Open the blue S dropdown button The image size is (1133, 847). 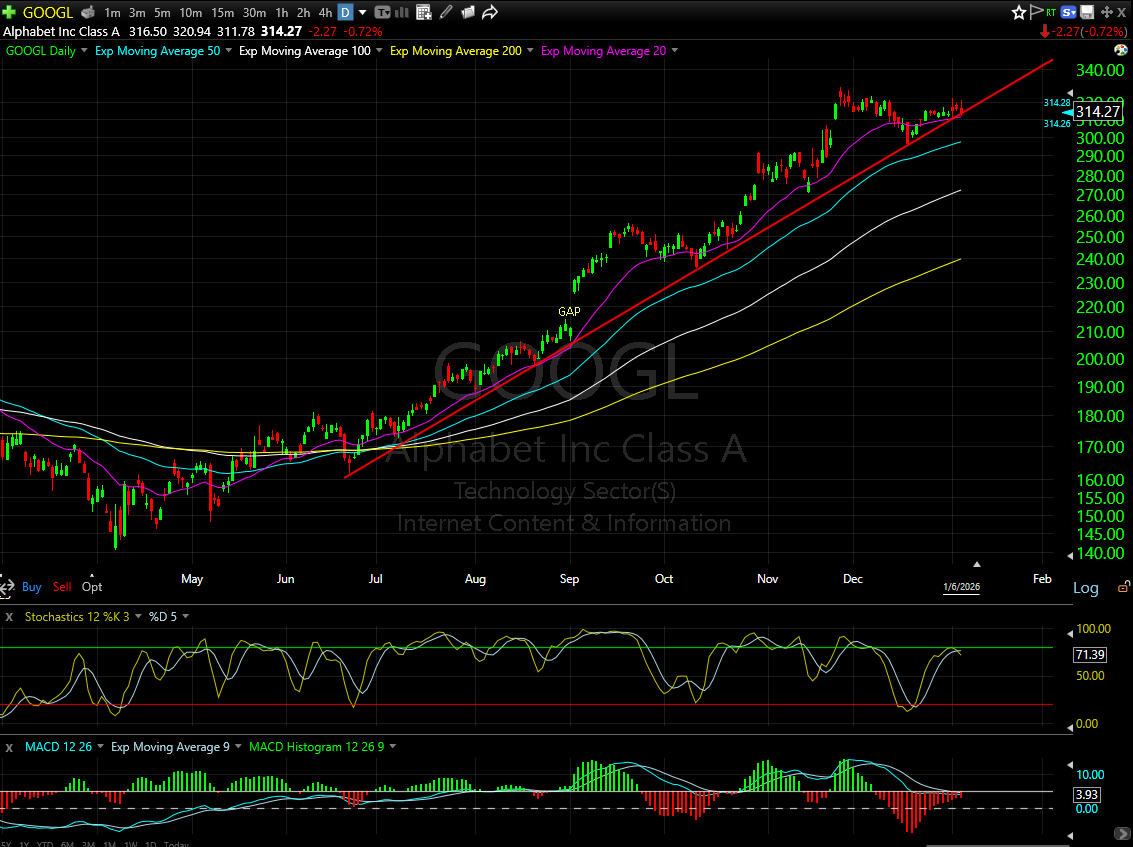coord(1069,12)
